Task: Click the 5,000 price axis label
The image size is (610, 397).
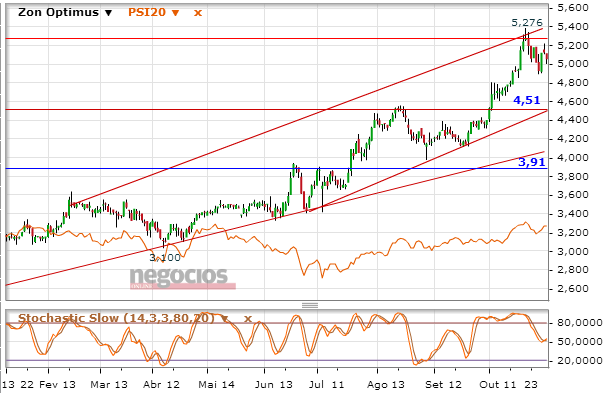Action: tap(573, 64)
